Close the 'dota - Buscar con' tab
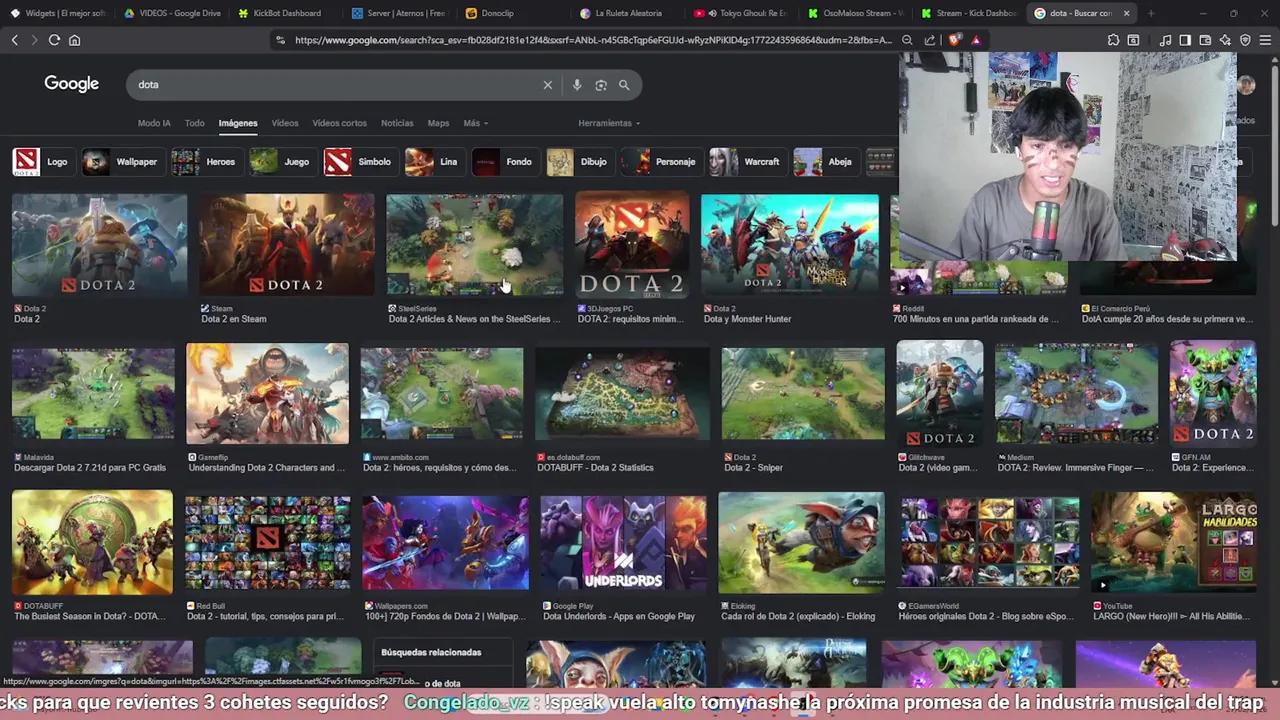This screenshot has width=1280, height=720. [1126, 13]
